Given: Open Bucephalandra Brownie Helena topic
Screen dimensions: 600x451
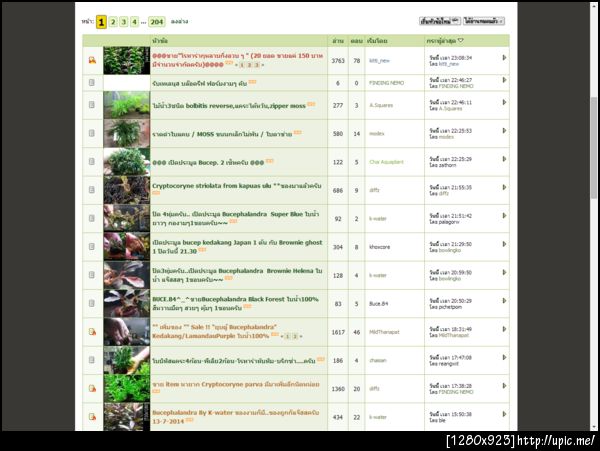Looking at the screenshot, I should (x=237, y=275).
